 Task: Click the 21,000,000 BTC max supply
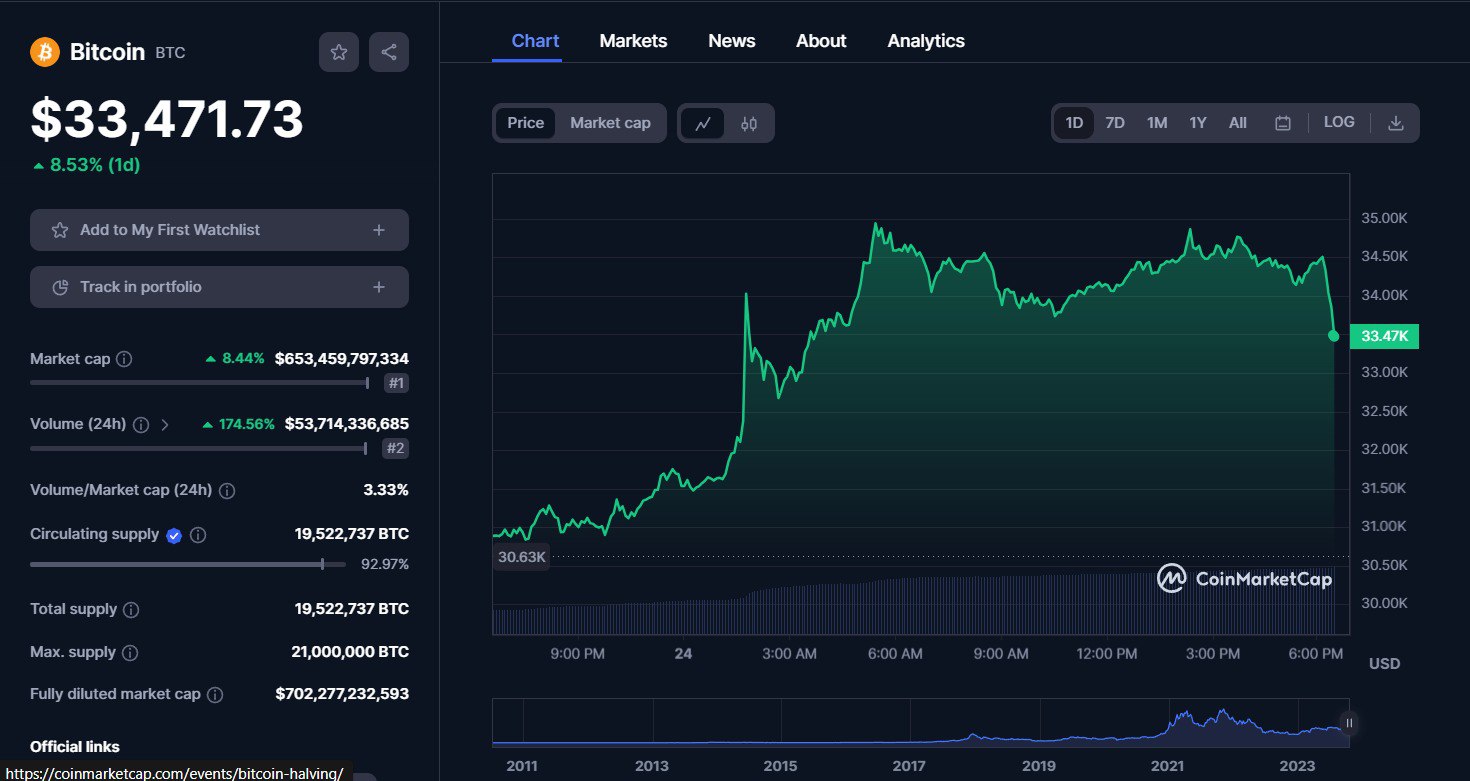tap(350, 652)
